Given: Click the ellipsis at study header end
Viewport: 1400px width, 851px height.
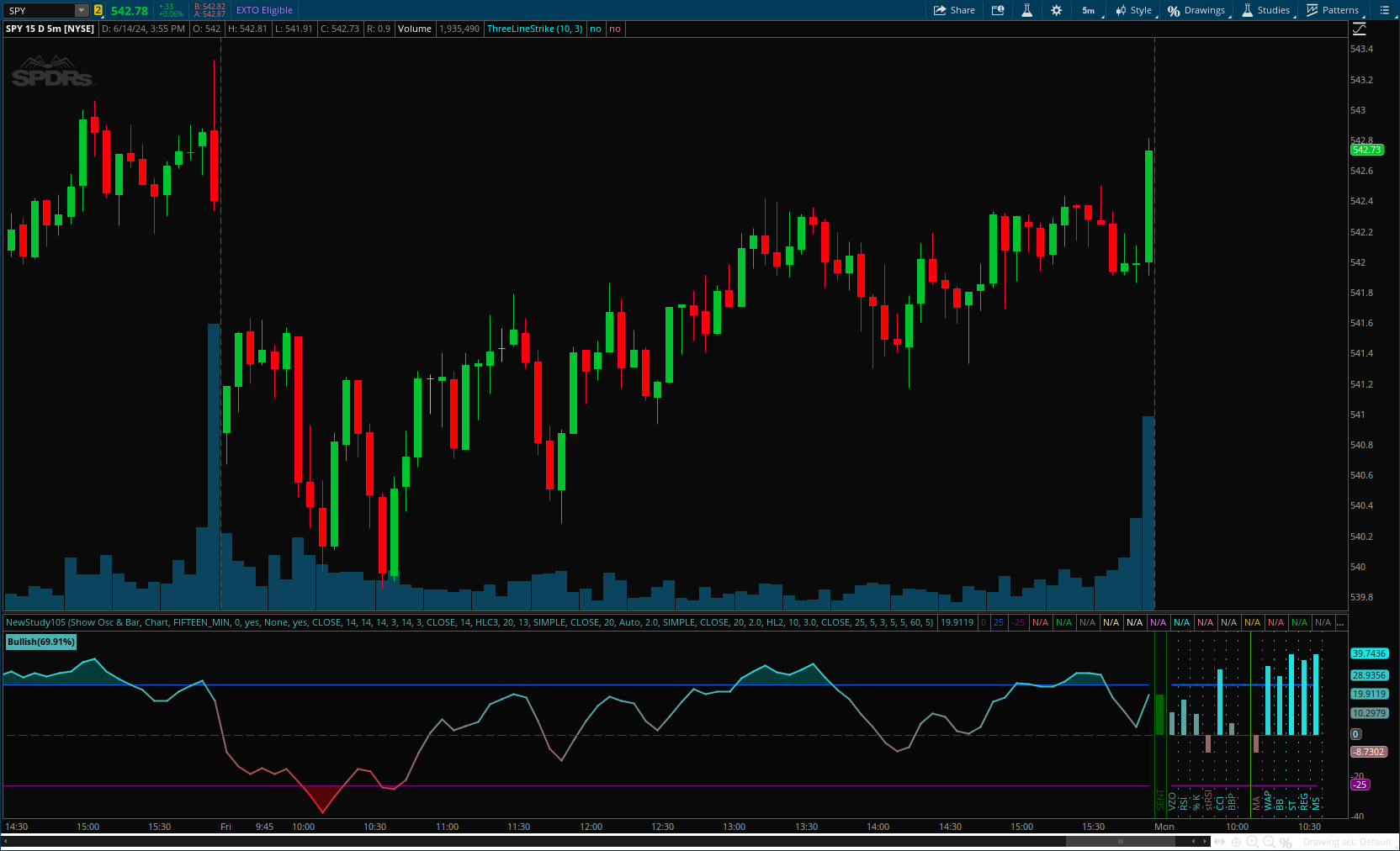Looking at the screenshot, I should coord(1340,622).
